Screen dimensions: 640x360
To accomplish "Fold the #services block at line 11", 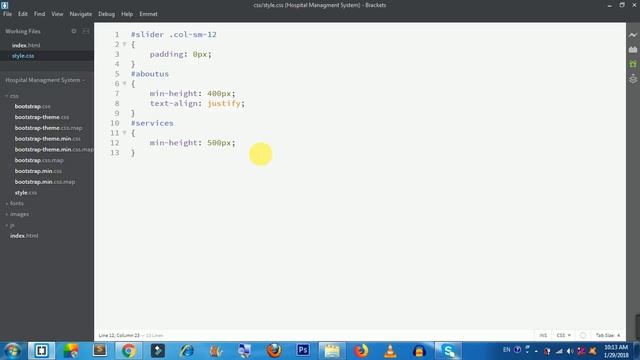I will click(124, 133).
